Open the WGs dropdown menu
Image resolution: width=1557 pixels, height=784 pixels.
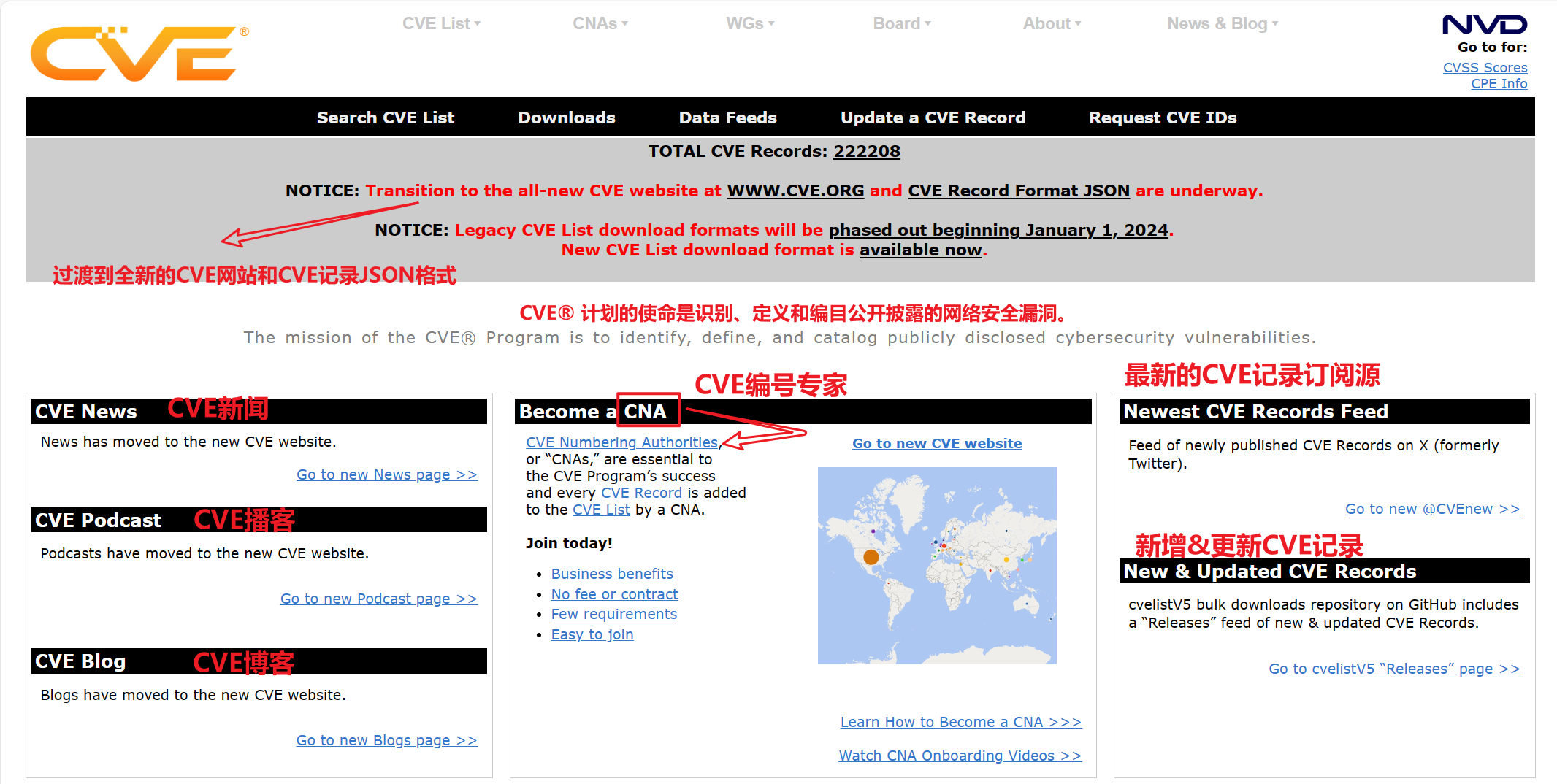click(749, 23)
